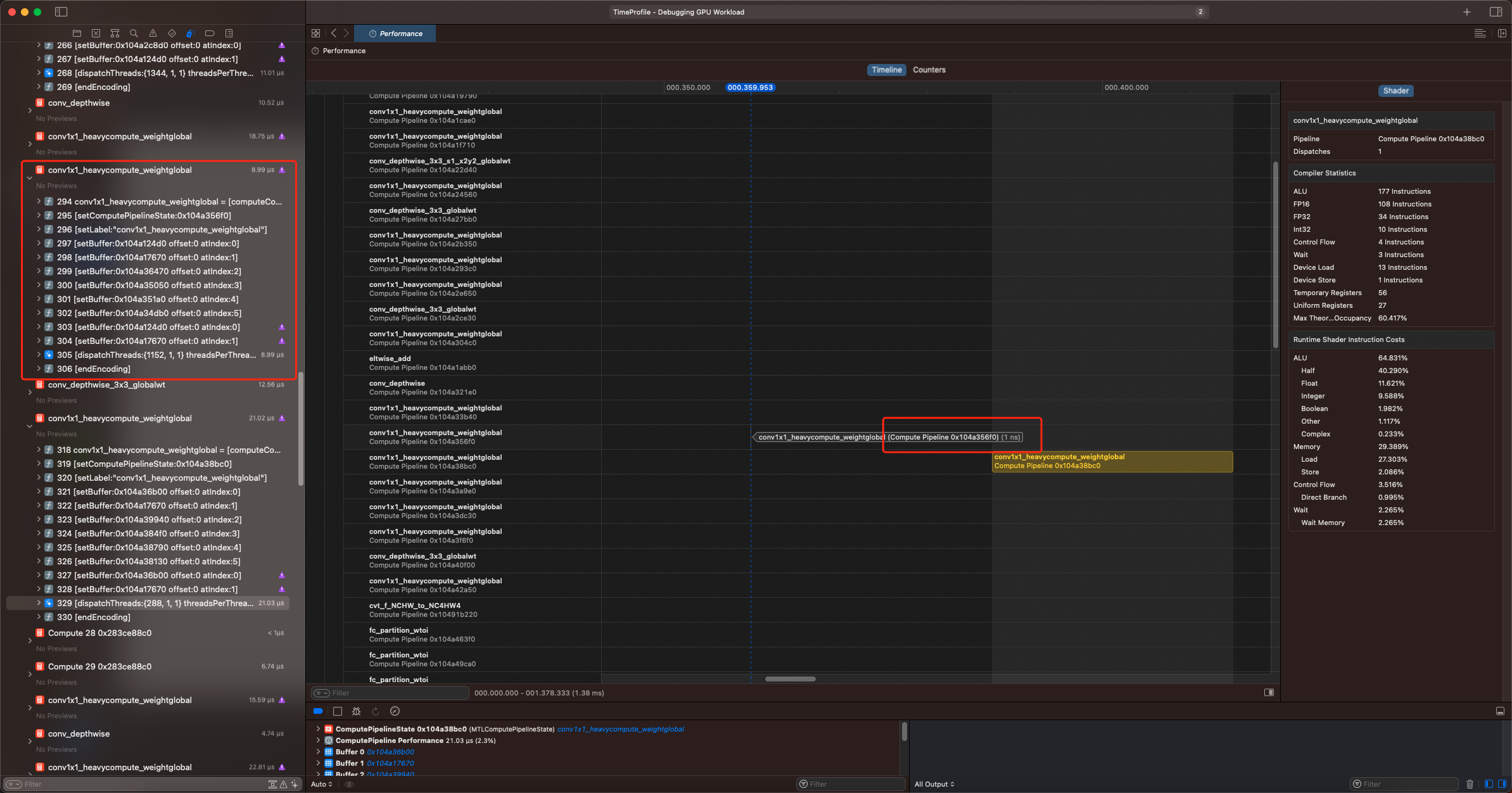The image size is (1512, 793).
Task: Open the Issue navigator warning icon
Action: pyautogui.click(x=153, y=34)
